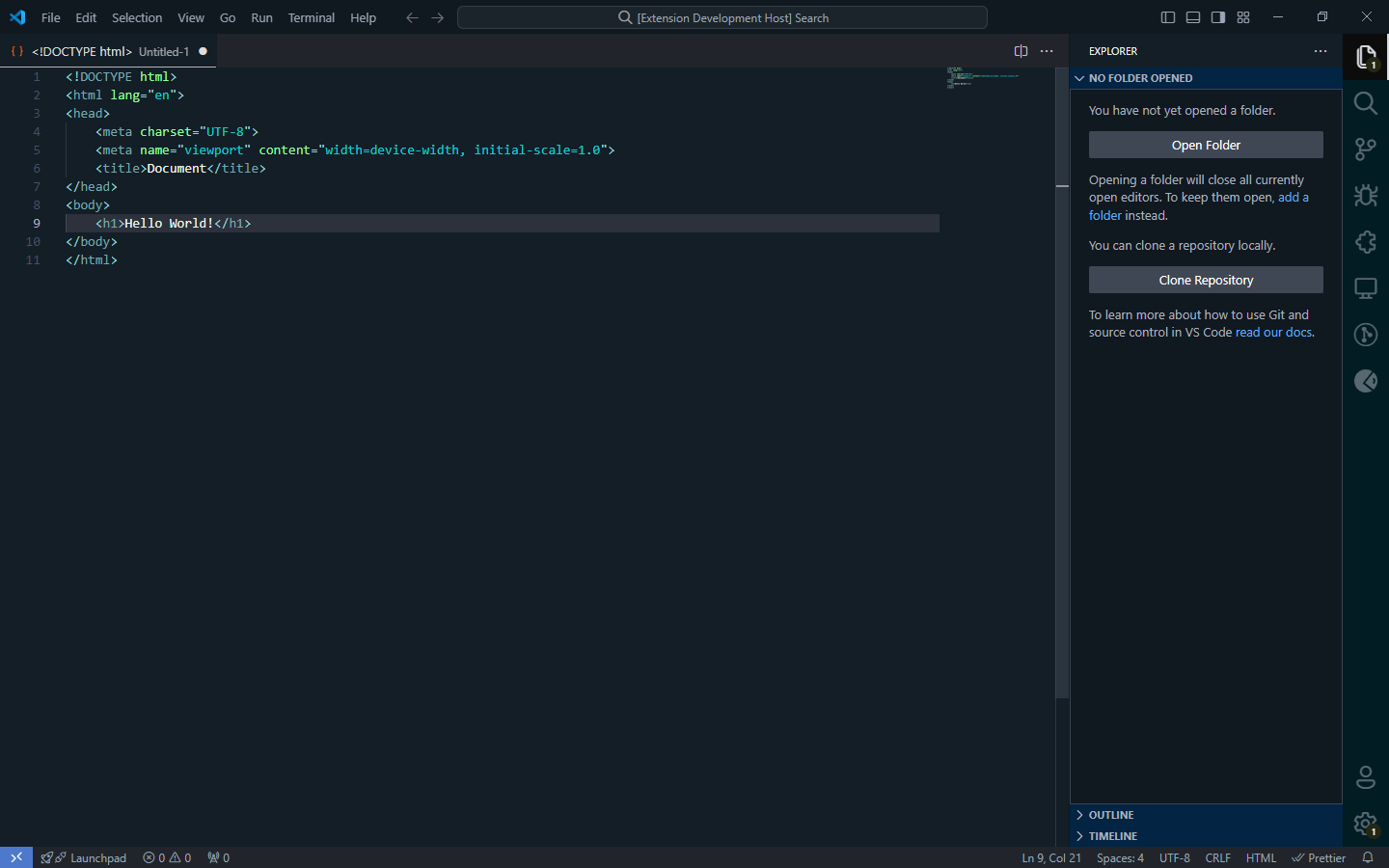Open the Explorer view in the activity bar

[x=1366, y=57]
